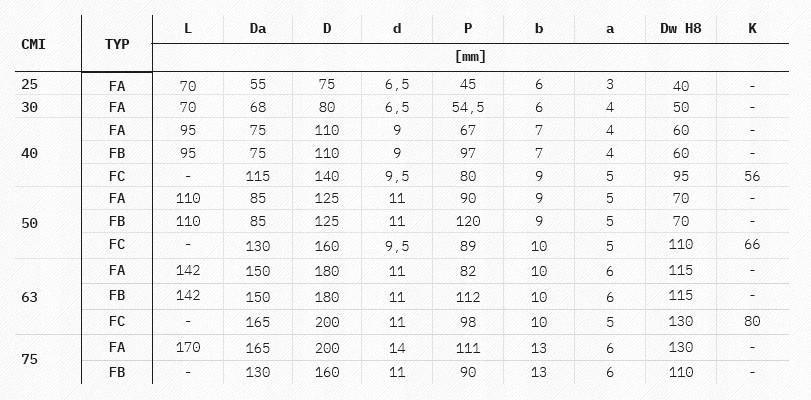Click CMI 63 row label
Screen dimensions: 811x400
tap(29, 297)
